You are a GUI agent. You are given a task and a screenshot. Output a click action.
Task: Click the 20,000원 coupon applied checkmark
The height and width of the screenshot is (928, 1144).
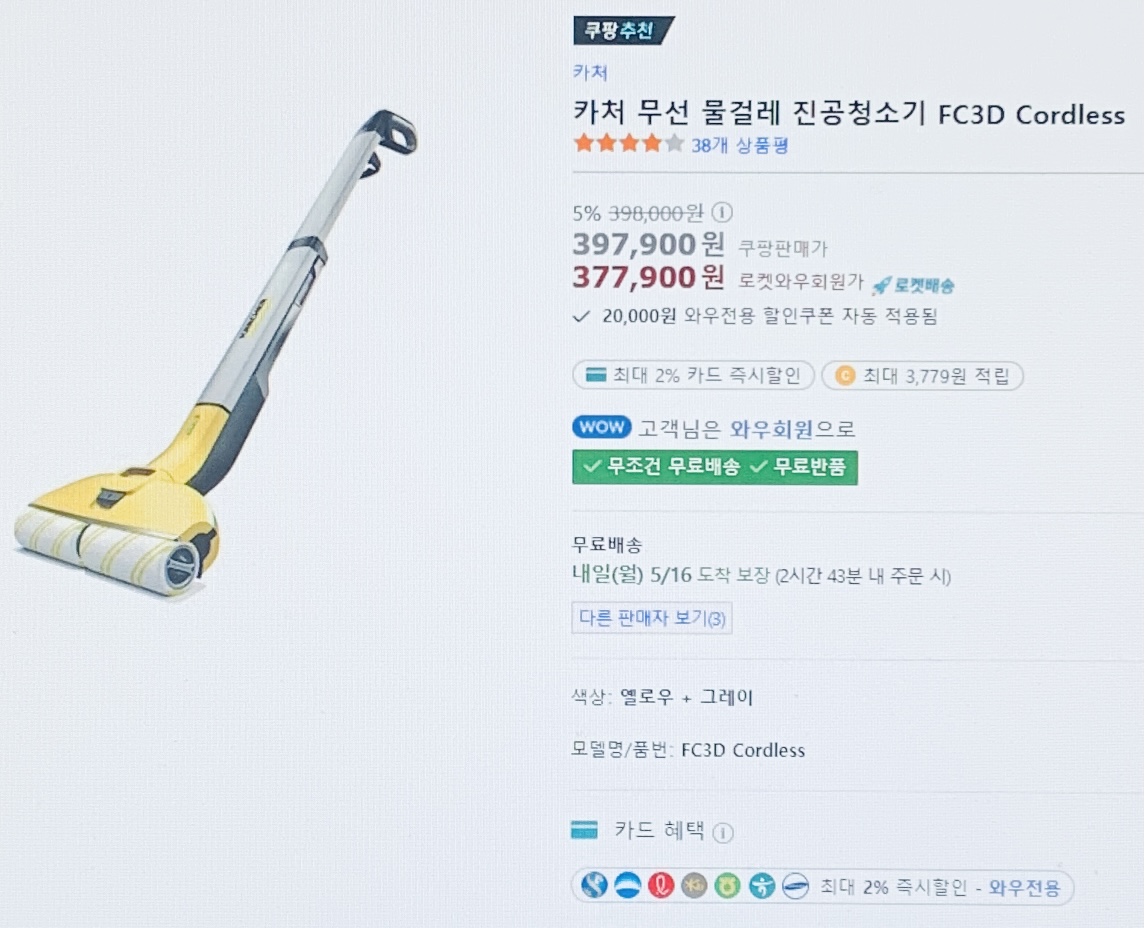click(581, 317)
